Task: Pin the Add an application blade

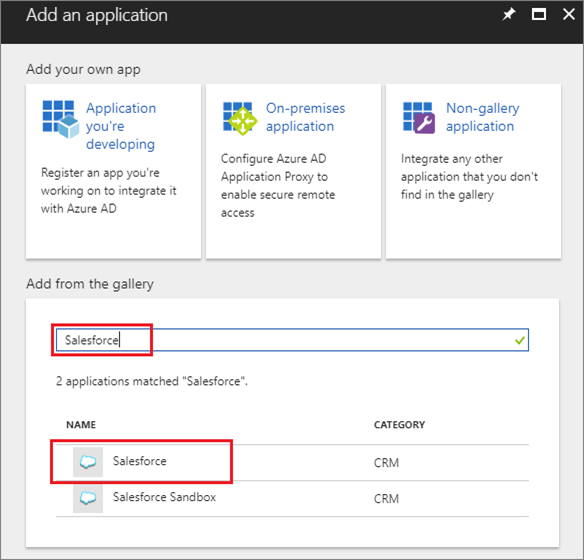Action: pyautogui.click(x=509, y=15)
